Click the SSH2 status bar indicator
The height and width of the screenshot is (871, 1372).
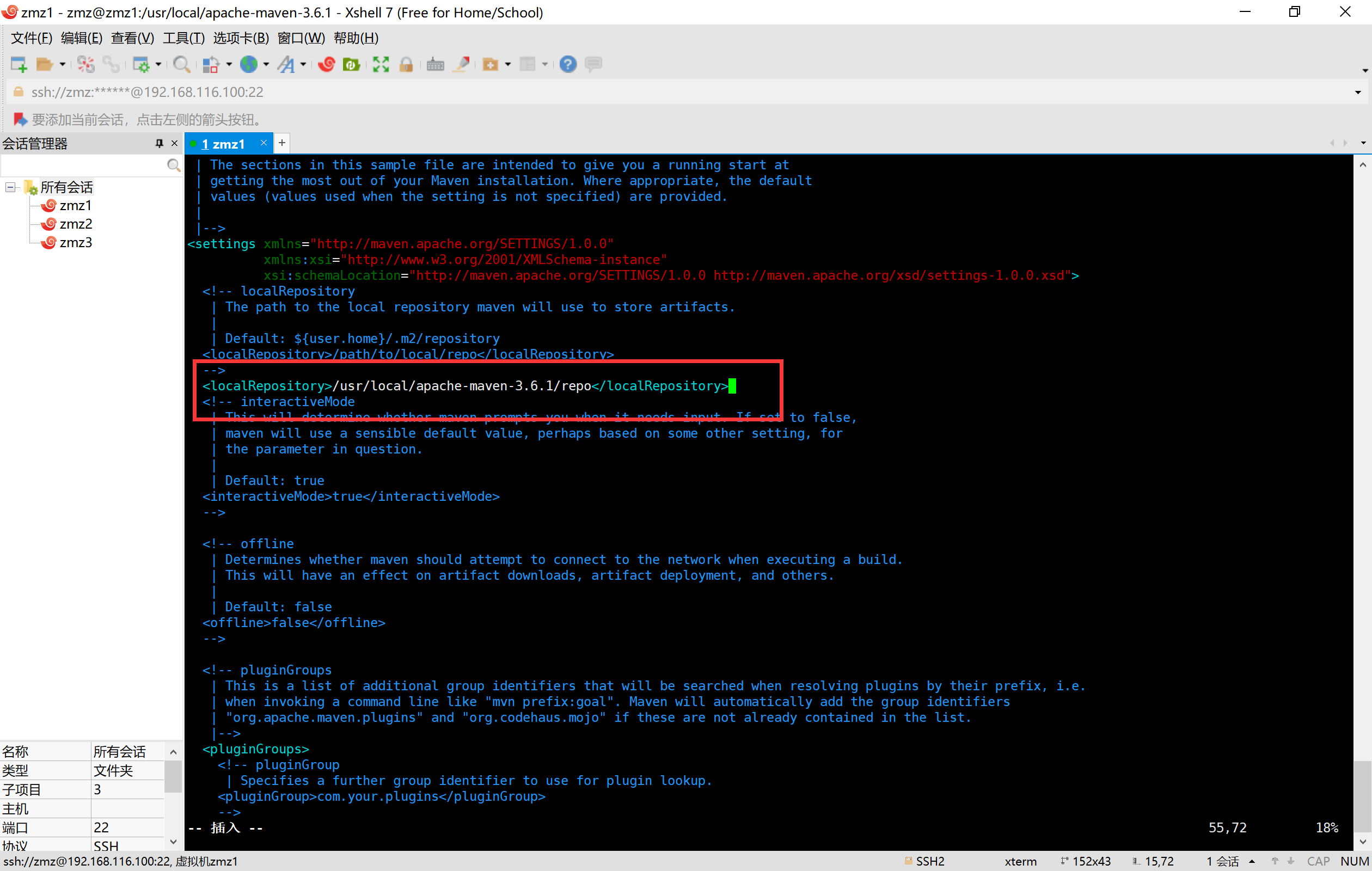point(930,861)
